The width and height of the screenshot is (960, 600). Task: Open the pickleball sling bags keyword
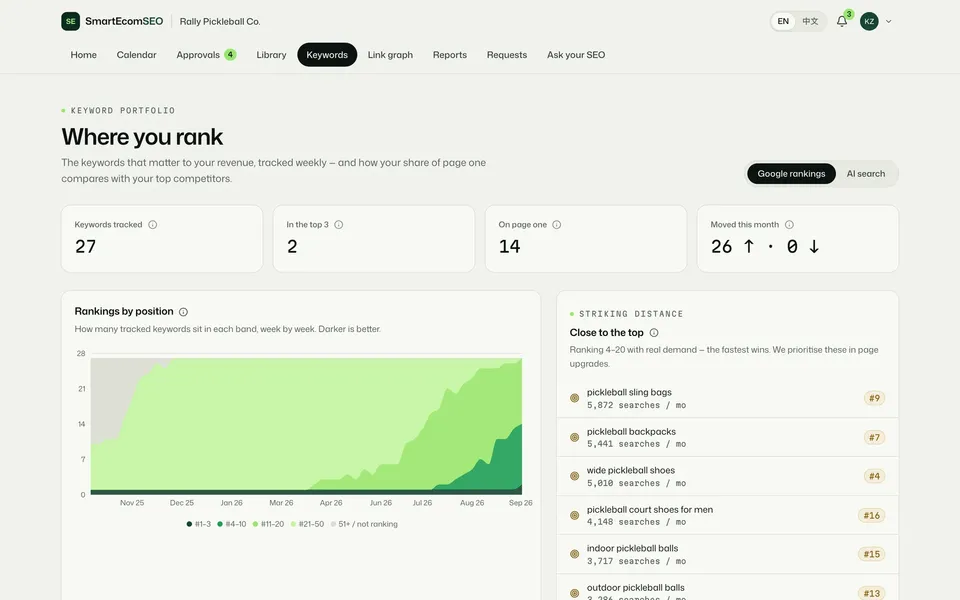click(x=727, y=398)
